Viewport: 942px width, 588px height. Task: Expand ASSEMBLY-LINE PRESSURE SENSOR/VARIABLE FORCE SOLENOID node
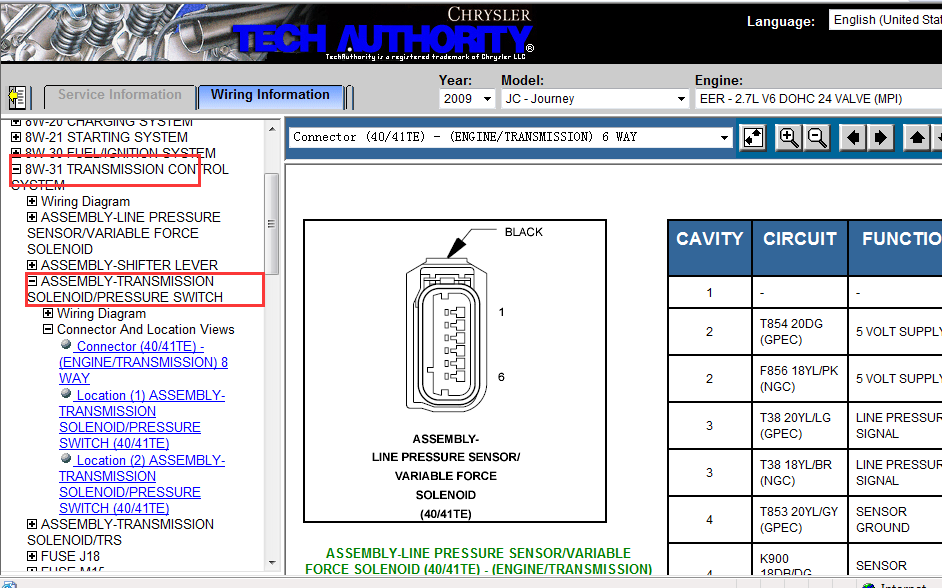pos(32,217)
